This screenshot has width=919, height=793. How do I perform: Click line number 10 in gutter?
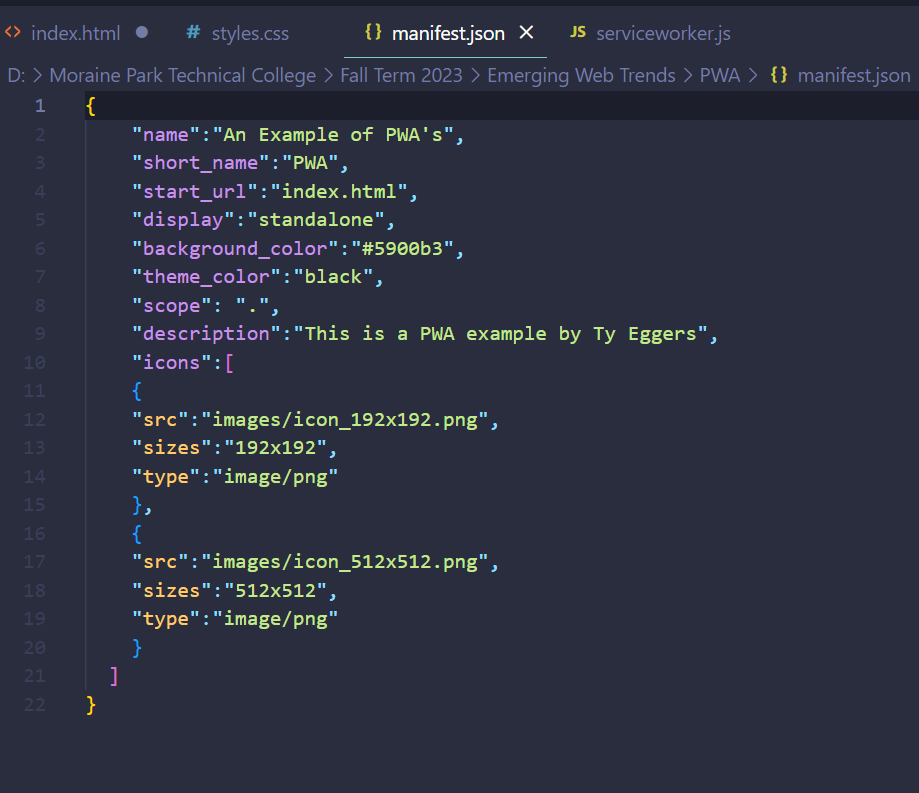pos(35,363)
